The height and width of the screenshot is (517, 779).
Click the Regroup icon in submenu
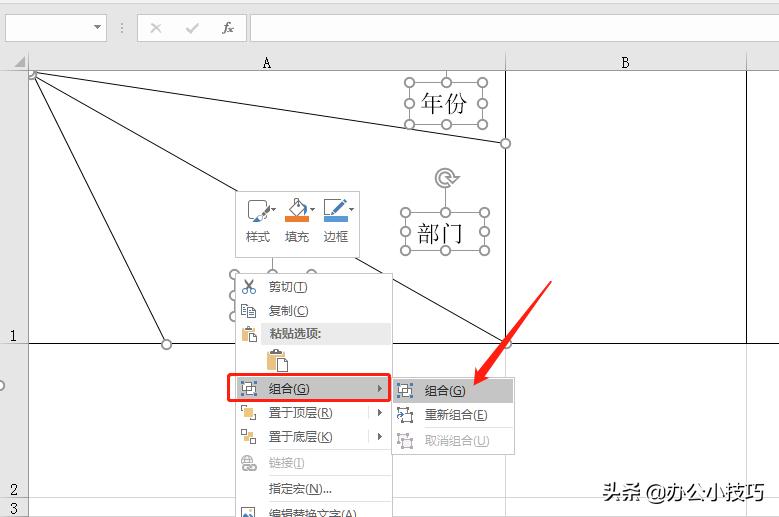[405, 415]
